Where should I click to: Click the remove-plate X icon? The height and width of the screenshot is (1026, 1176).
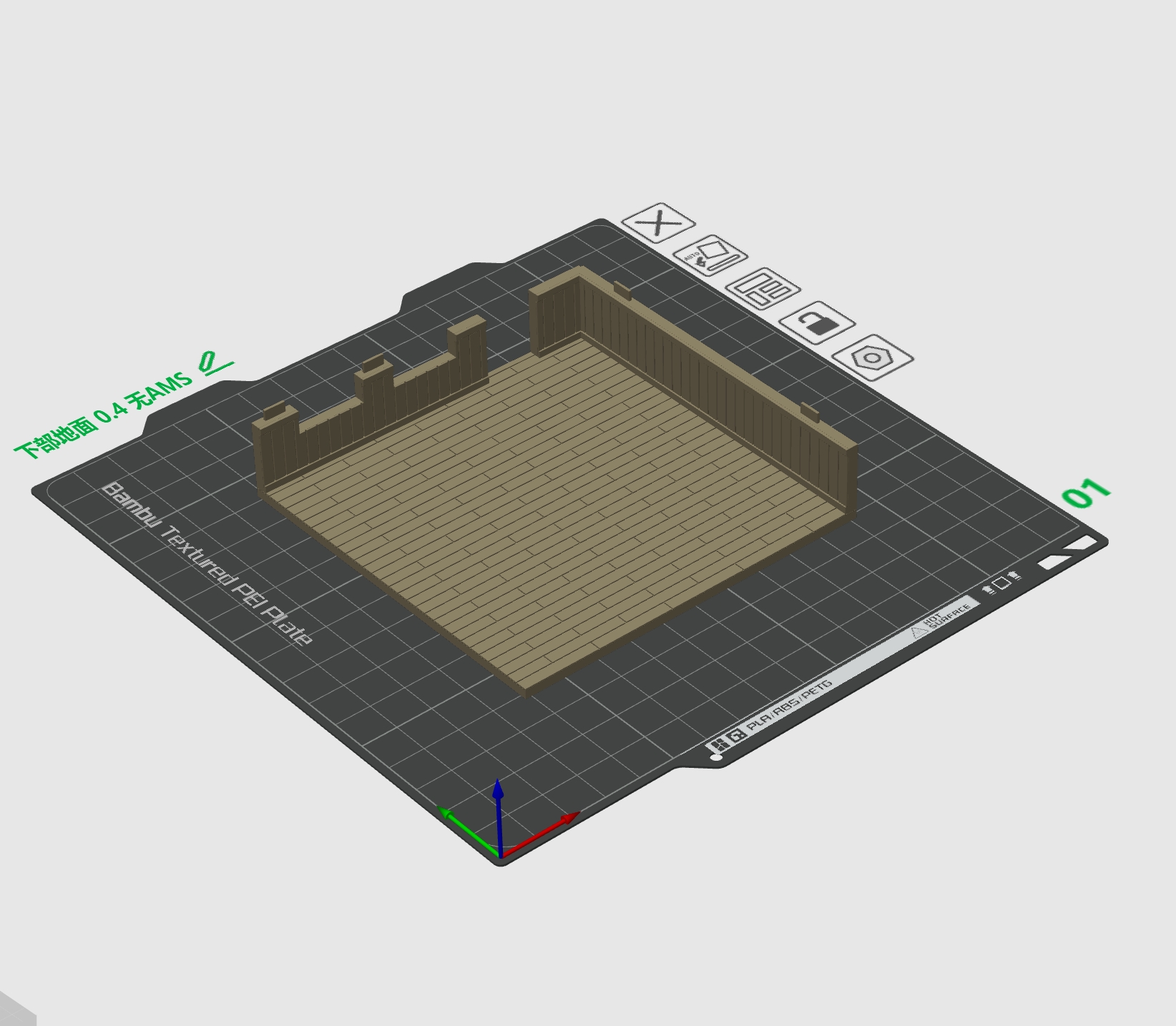coord(658,223)
